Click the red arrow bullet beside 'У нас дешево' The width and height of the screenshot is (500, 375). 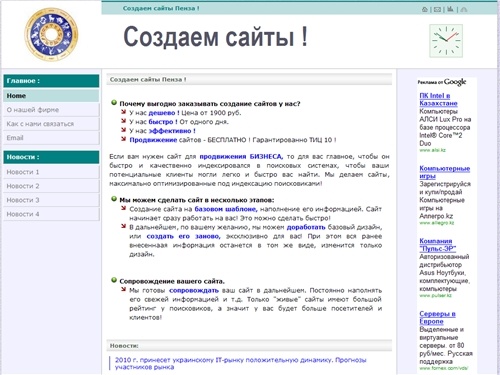pyautogui.click(x=123, y=112)
